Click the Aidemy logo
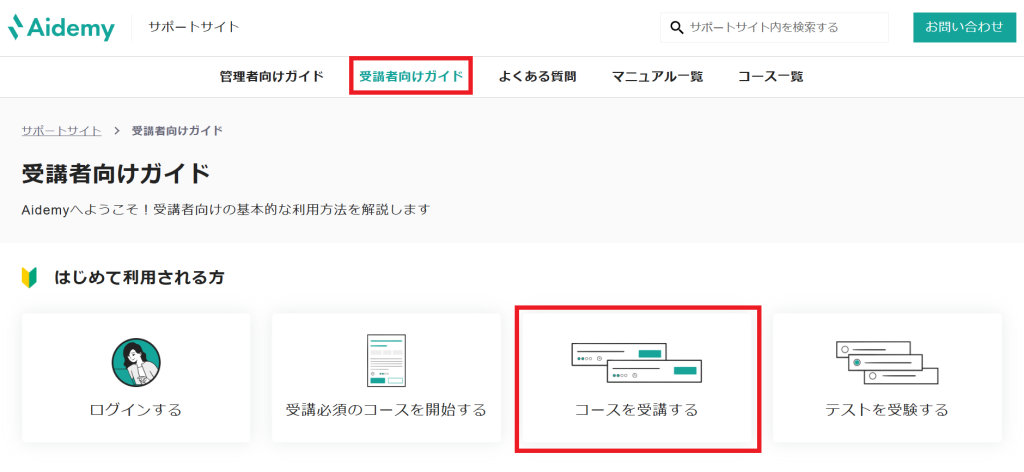This screenshot has height=472, width=1024. pos(62,27)
